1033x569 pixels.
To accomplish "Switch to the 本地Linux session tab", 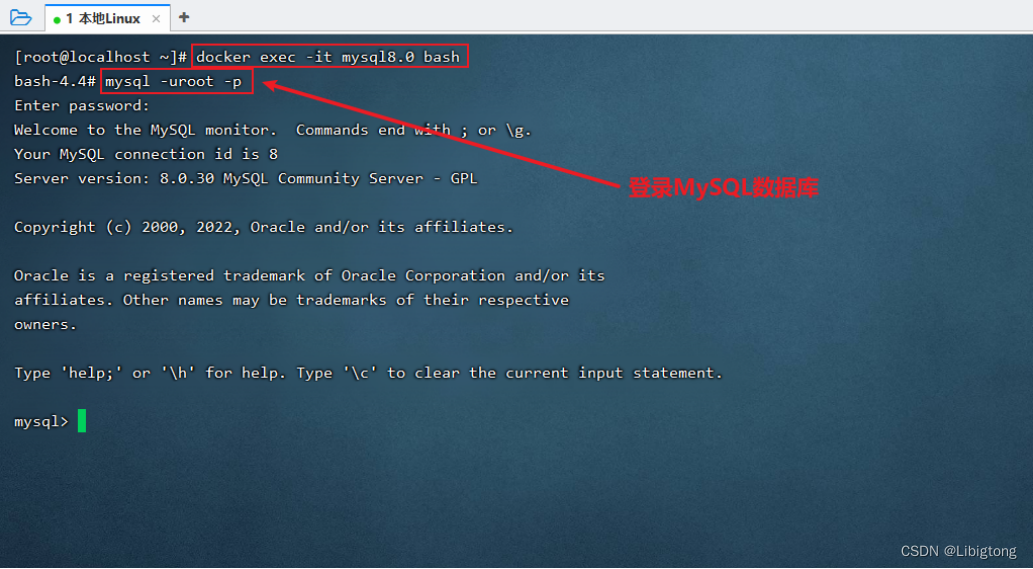I will [x=103, y=18].
